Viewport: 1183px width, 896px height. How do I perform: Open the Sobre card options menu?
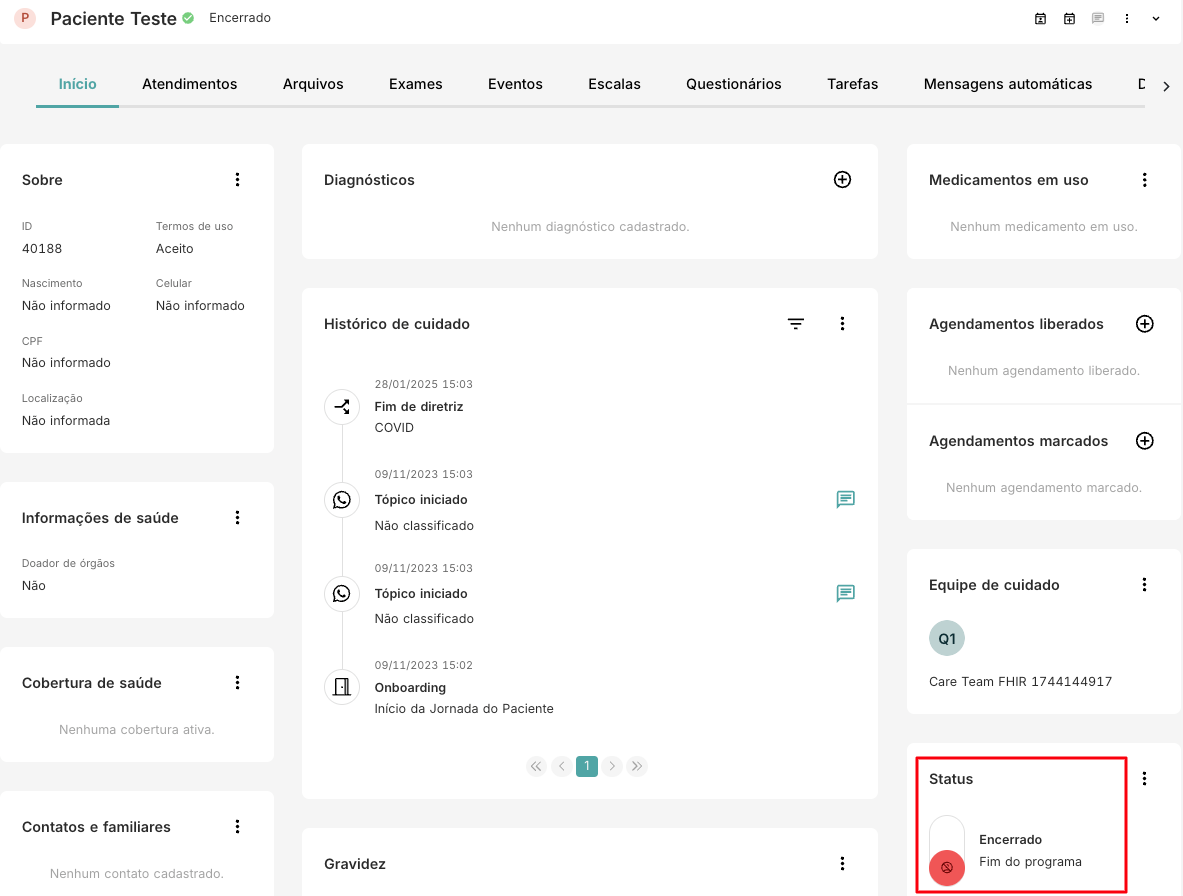point(237,180)
